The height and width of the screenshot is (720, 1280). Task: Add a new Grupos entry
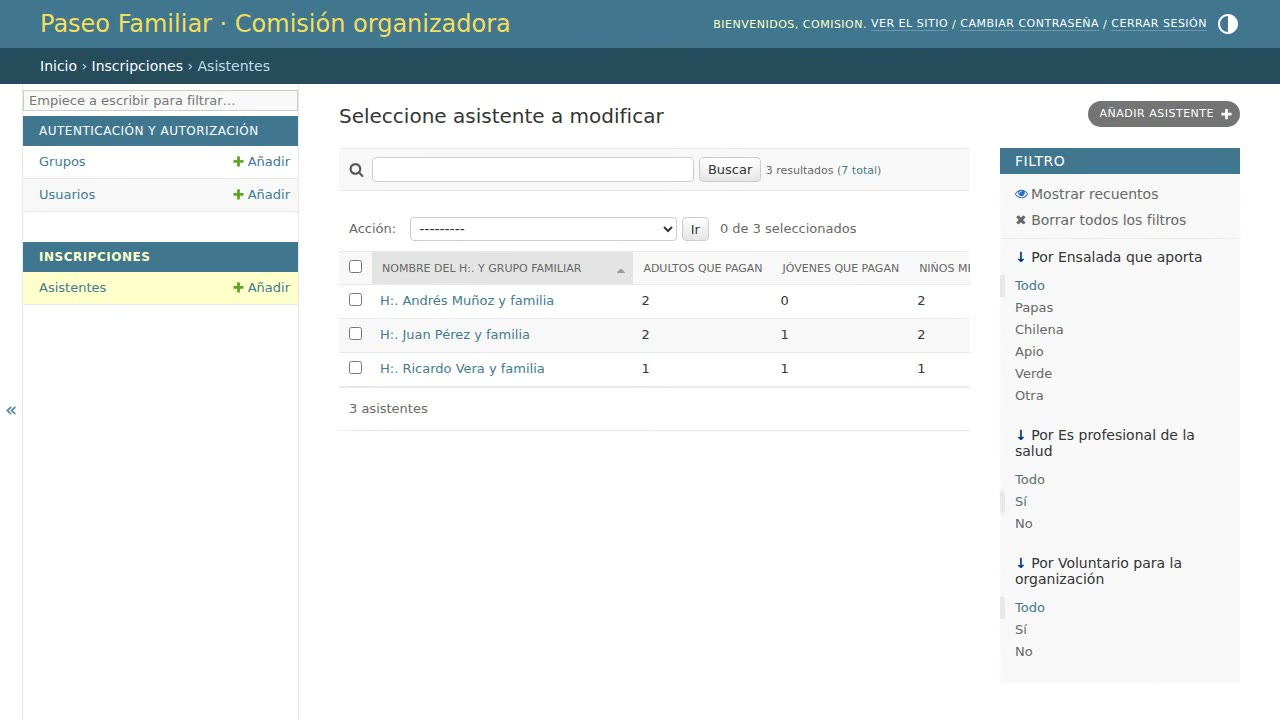(262, 161)
